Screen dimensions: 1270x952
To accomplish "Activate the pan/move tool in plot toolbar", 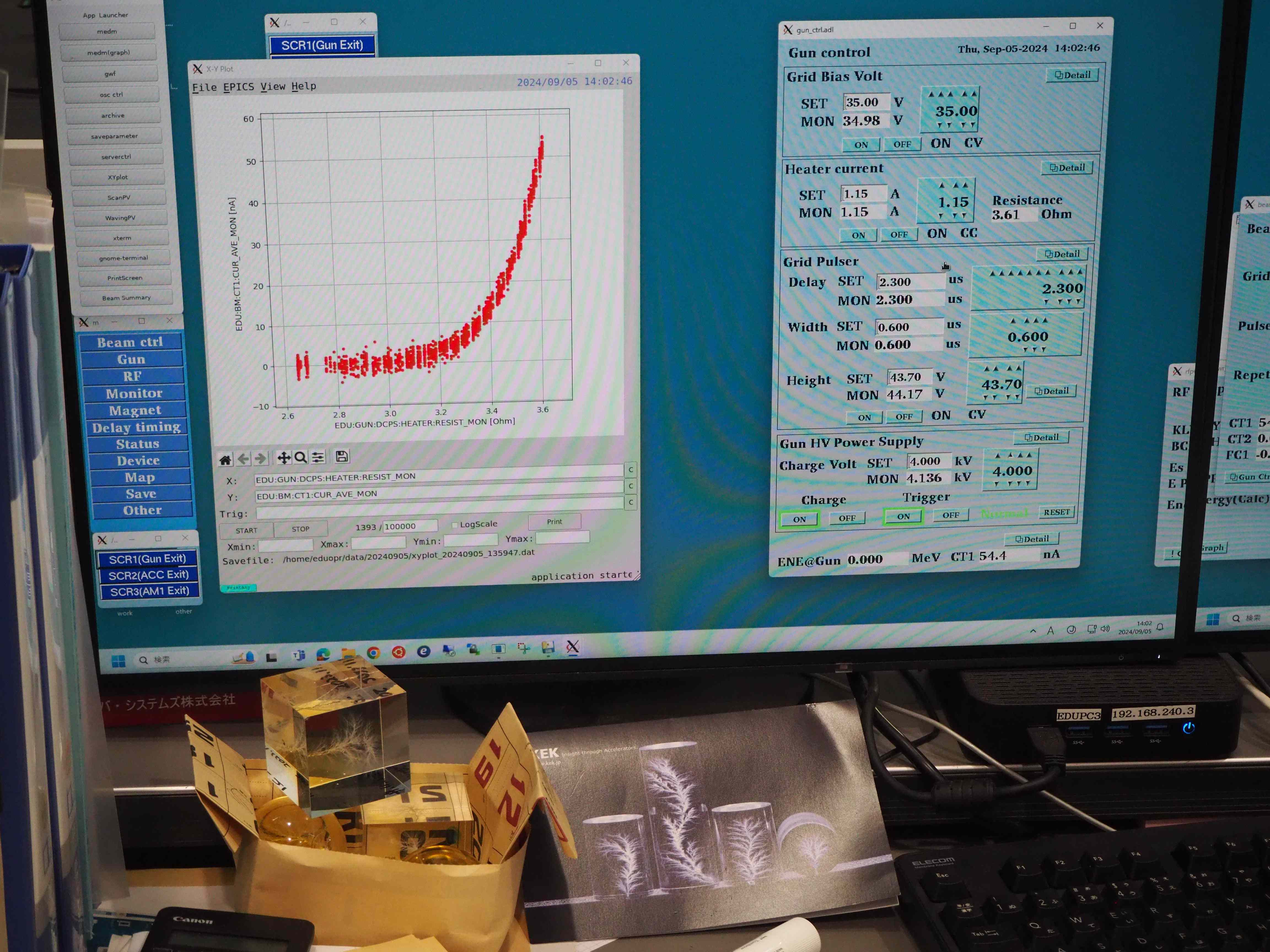I will [284, 457].
